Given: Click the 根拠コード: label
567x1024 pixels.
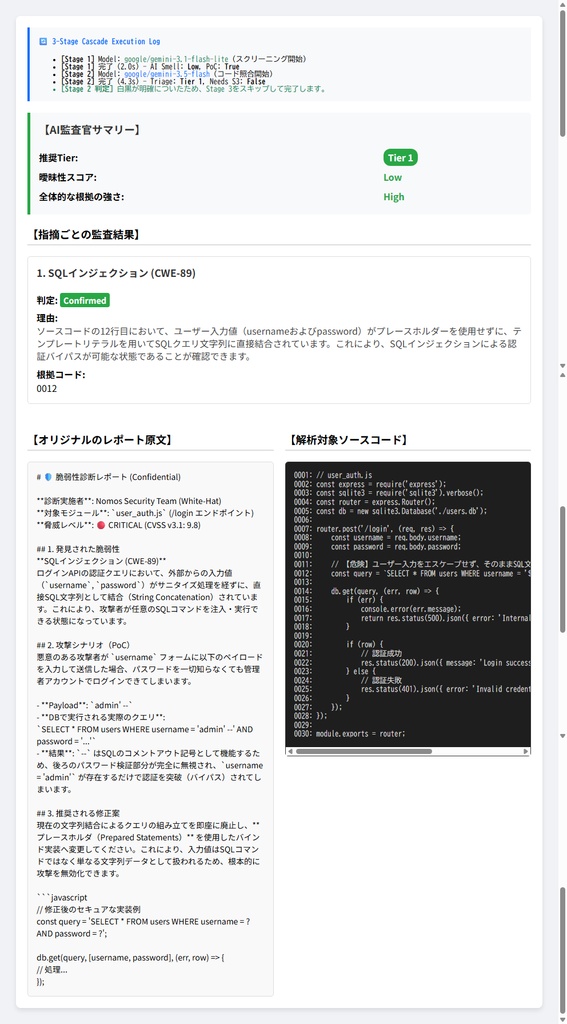Looking at the screenshot, I should point(61,375).
